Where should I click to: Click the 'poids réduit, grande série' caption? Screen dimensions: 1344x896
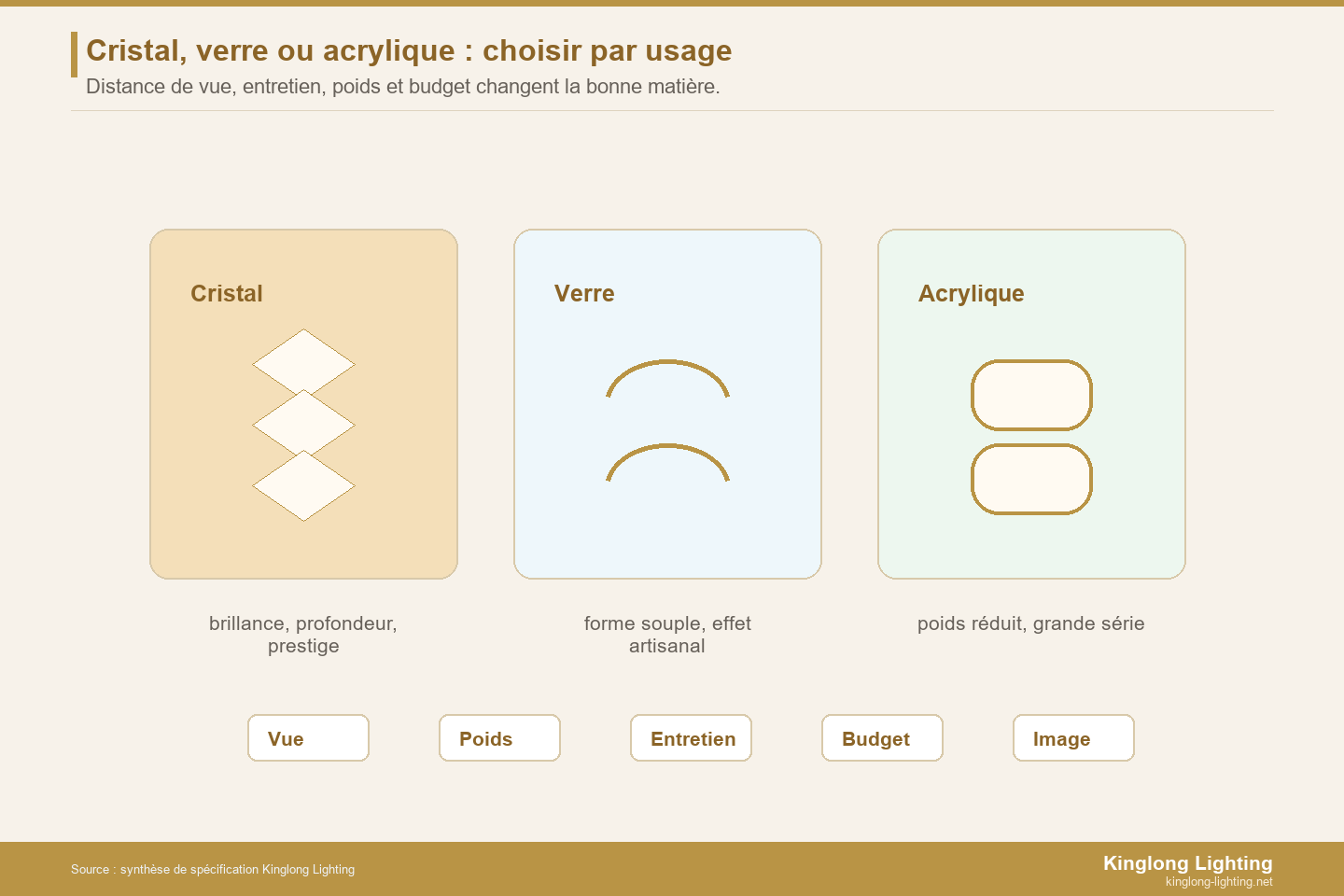coord(1030,623)
